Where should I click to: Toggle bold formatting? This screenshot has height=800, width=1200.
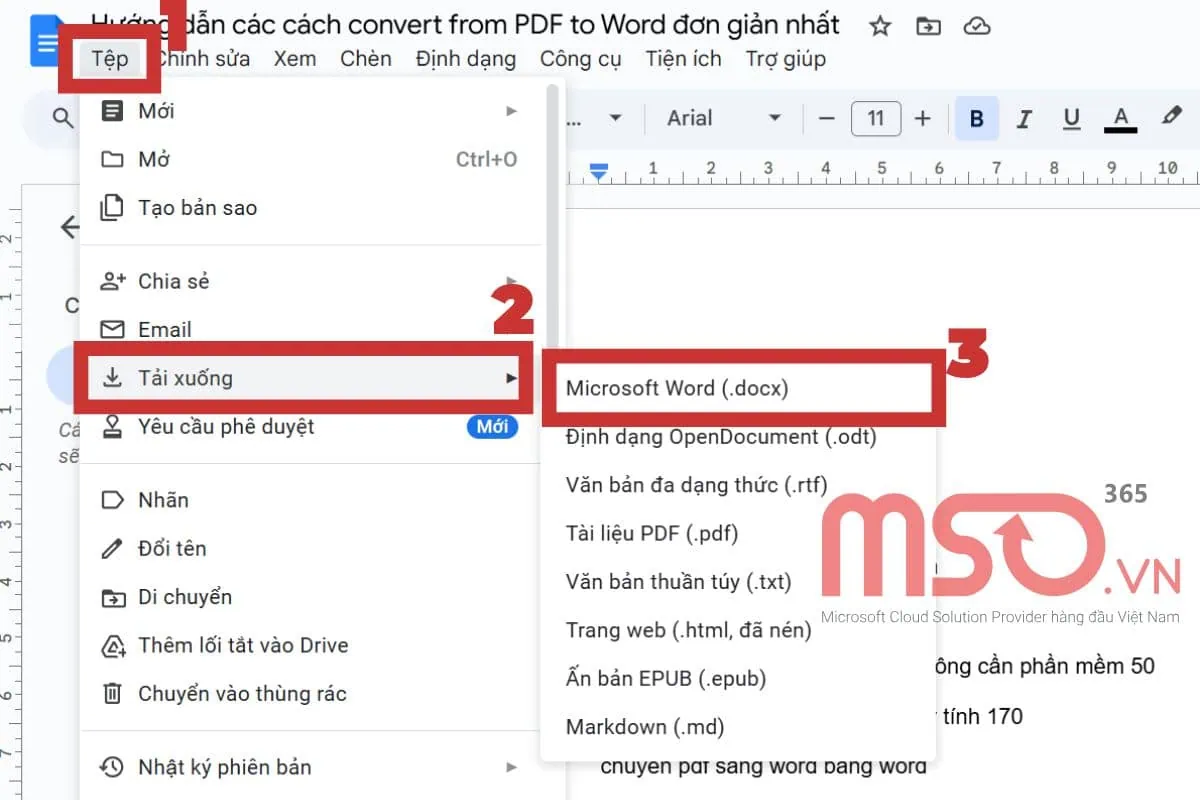click(x=977, y=119)
